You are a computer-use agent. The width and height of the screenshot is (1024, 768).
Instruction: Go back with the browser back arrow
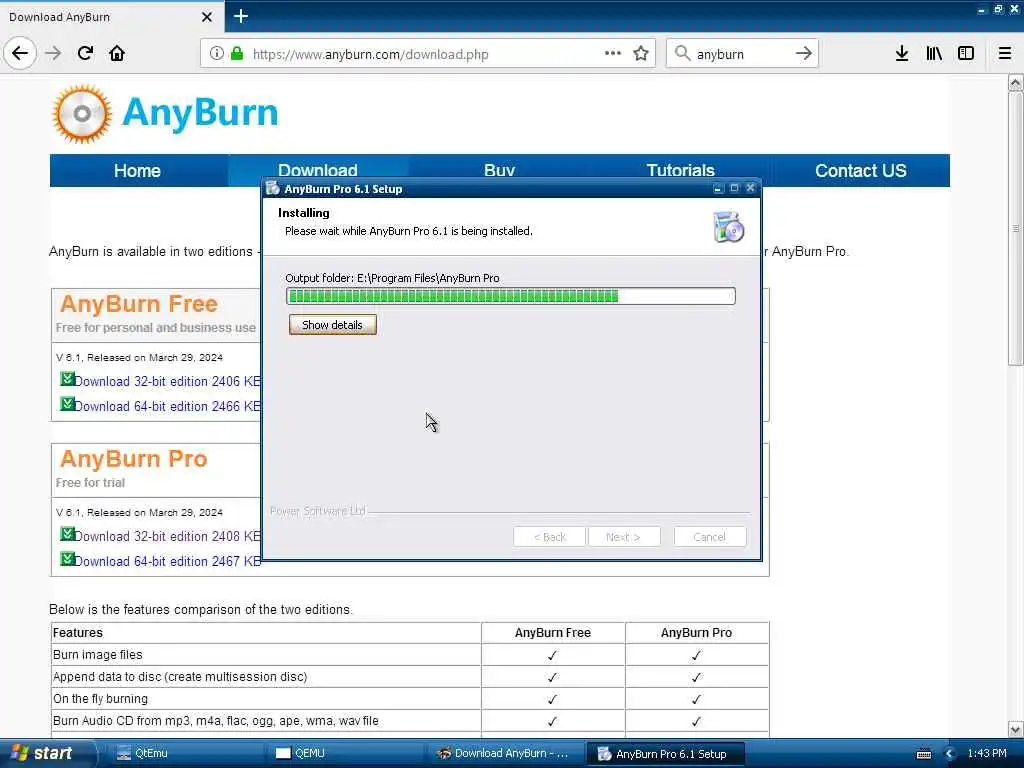(x=20, y=54)
